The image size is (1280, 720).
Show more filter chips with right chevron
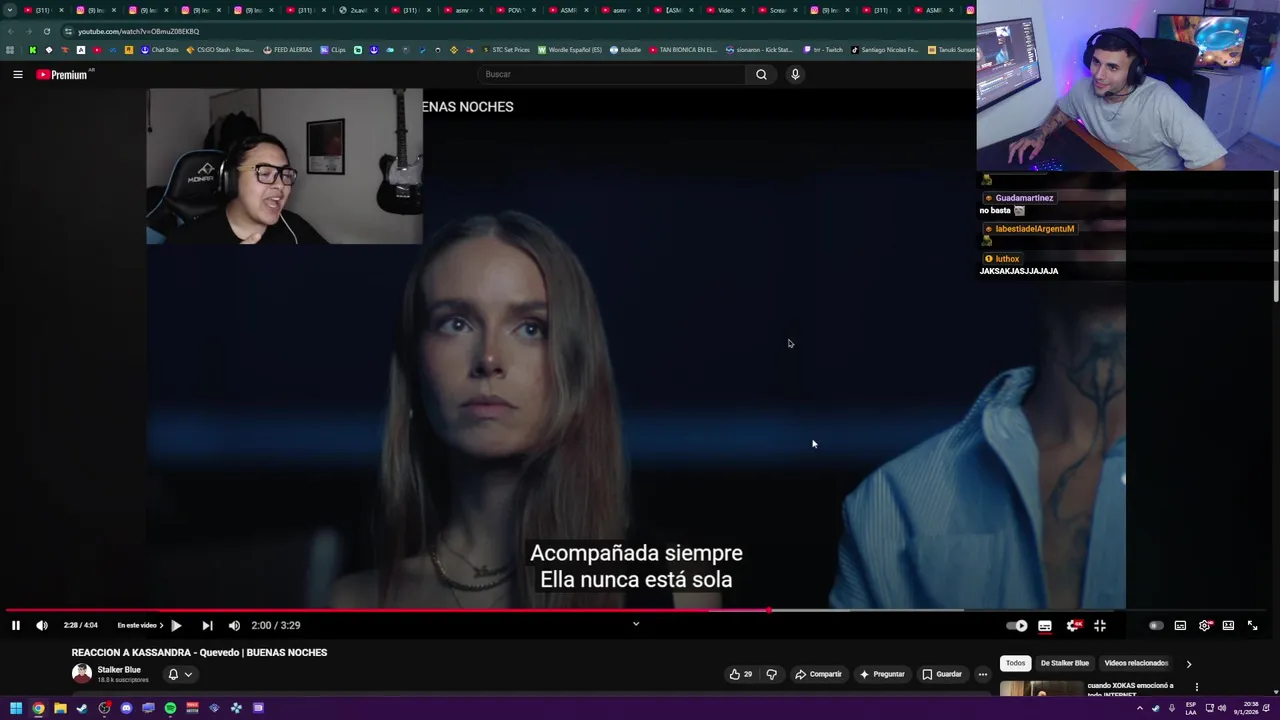coord(1189,663)
